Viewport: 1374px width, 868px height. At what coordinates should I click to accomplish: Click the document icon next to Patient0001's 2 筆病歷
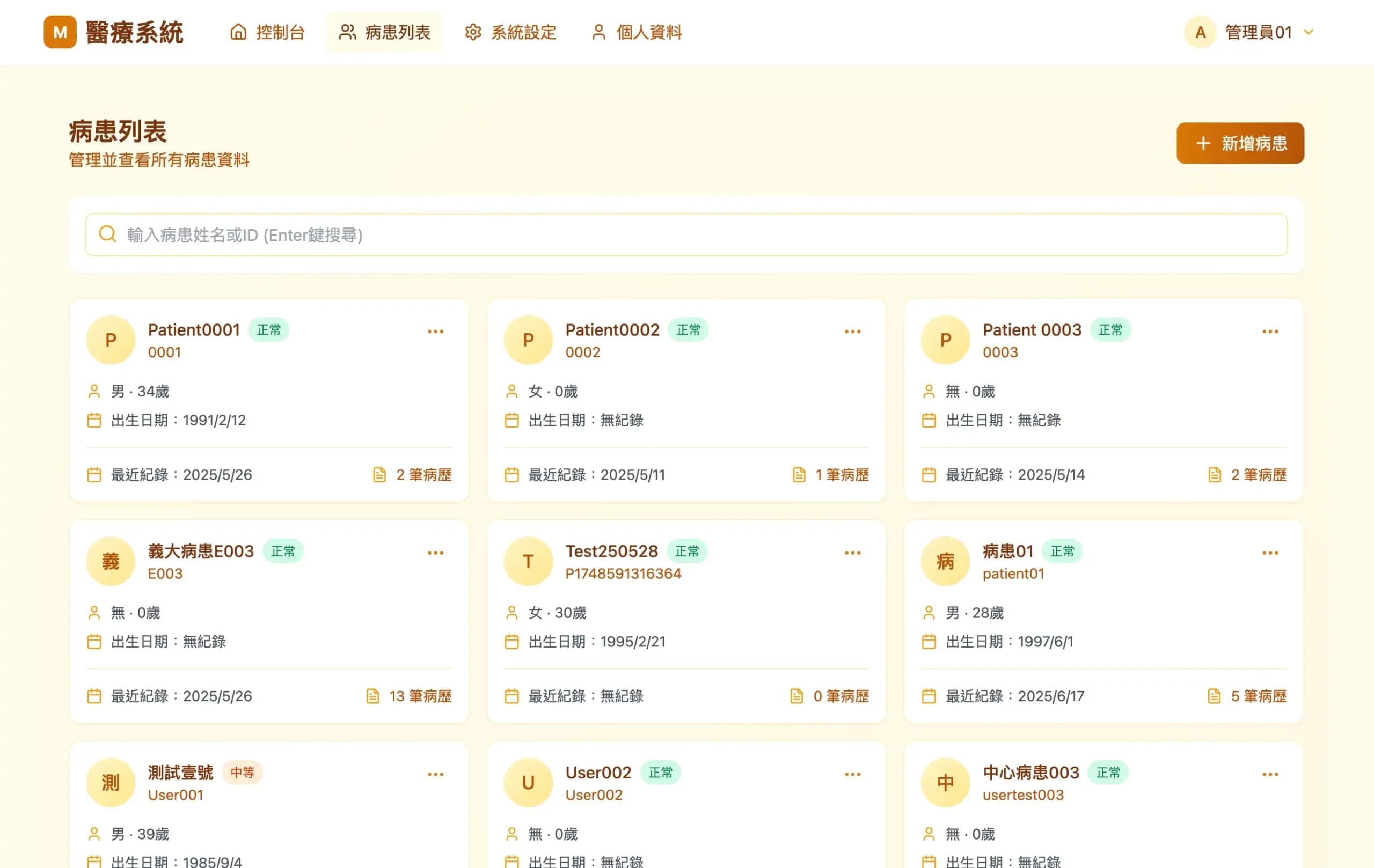pyautogui.click(x=379, y=474)
